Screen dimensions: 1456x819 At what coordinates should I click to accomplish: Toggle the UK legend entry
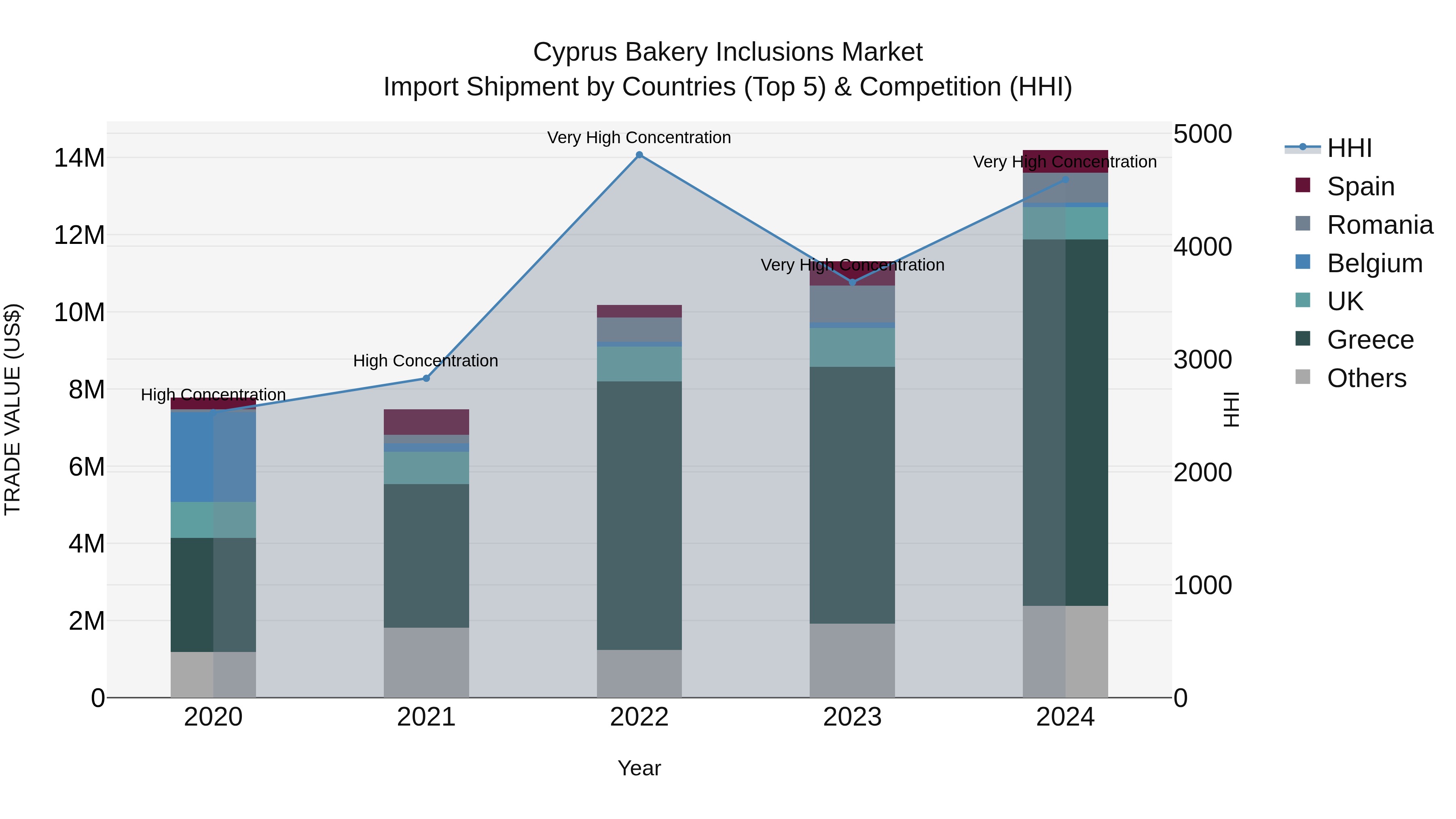tap(1329, 301)
